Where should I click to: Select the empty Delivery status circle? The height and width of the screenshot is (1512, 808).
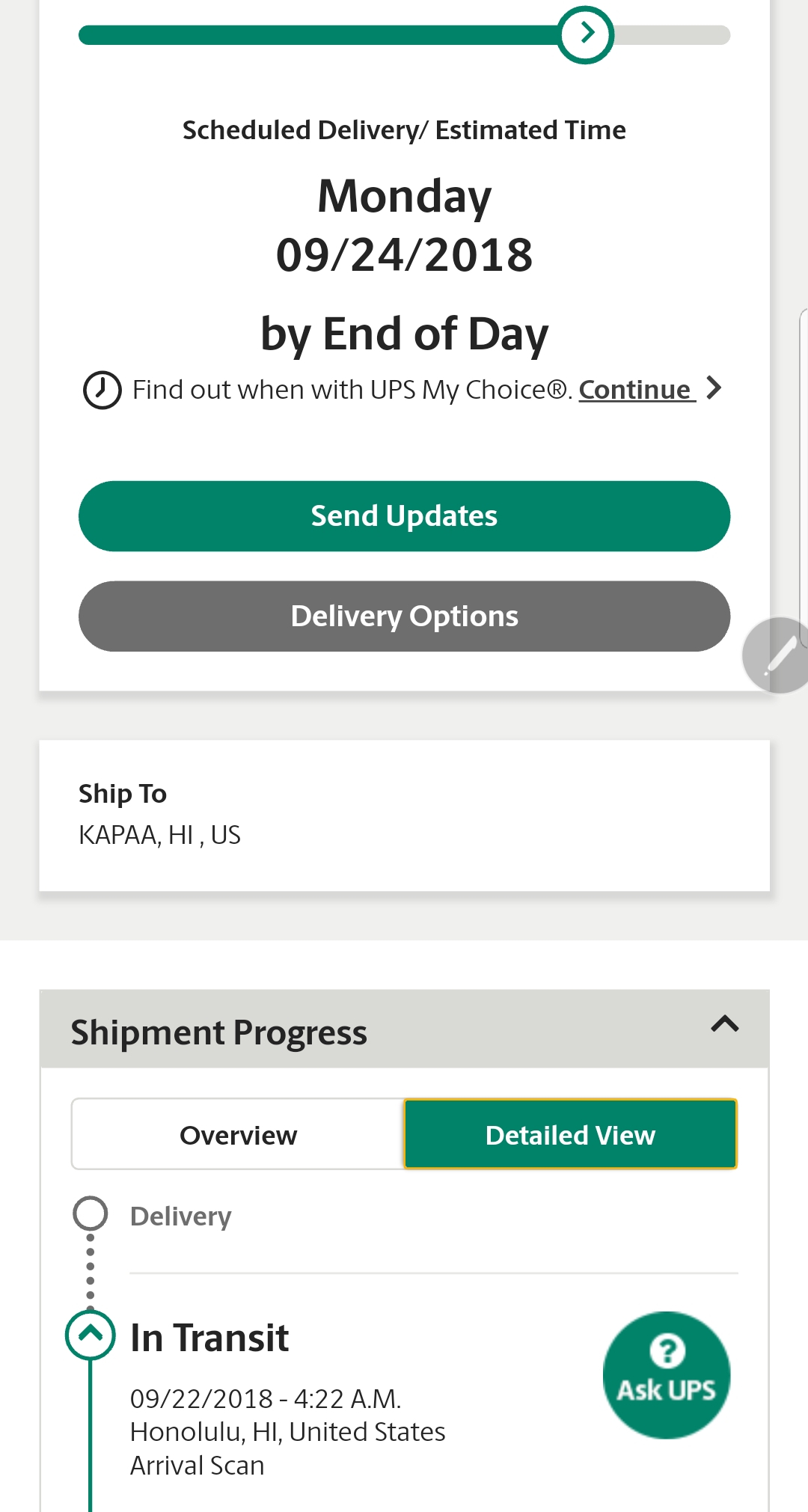click(91, 1213)
